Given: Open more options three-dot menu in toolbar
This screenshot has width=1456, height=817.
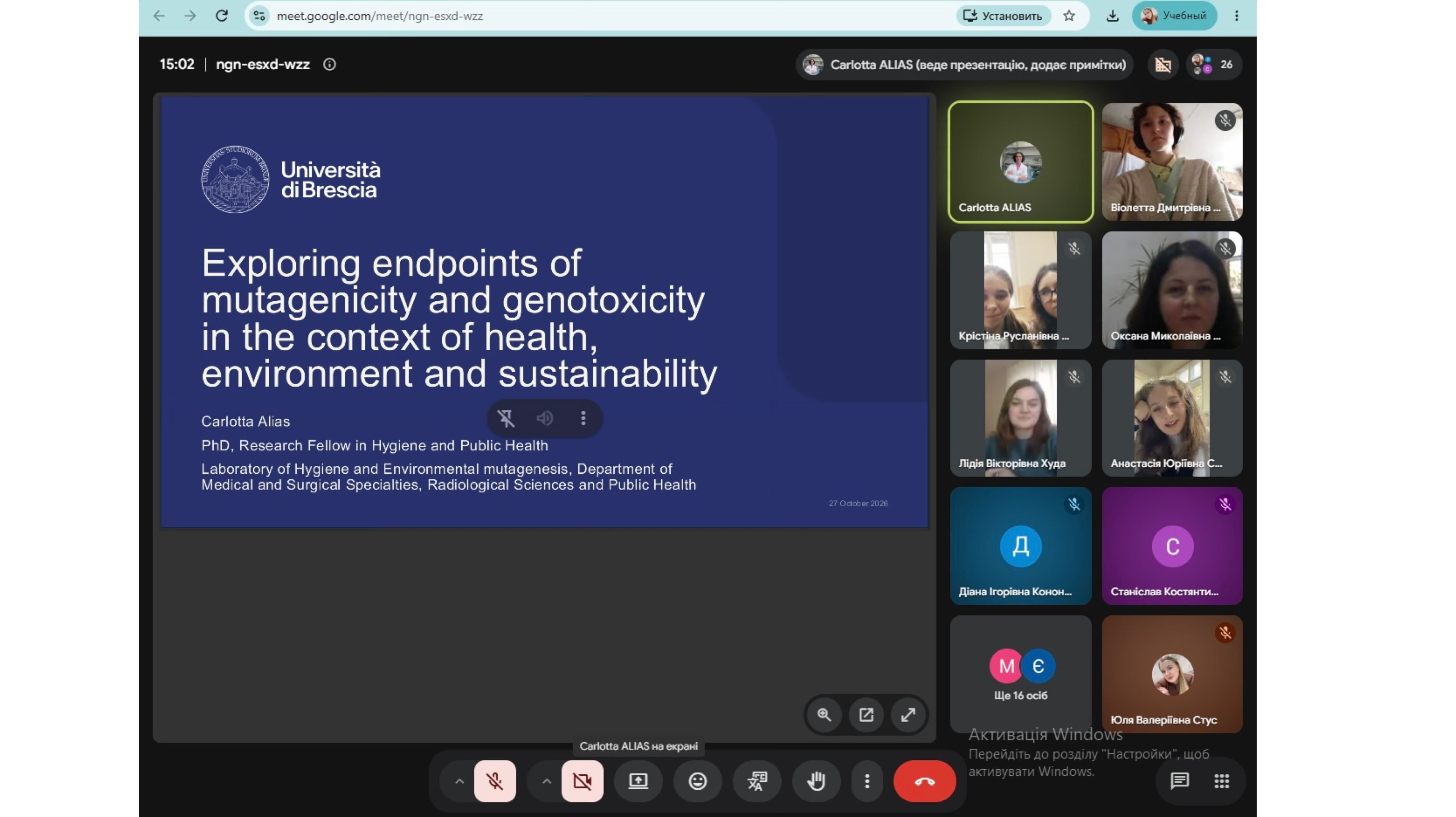Looking at the screenshot, I should click(866, 781).
